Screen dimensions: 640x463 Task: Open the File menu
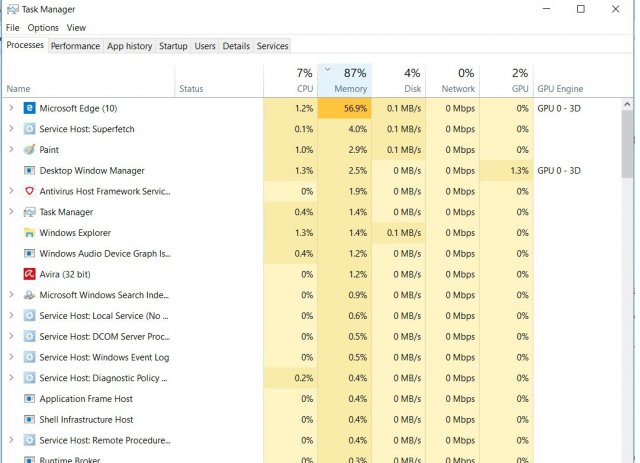tap(13, 28)
